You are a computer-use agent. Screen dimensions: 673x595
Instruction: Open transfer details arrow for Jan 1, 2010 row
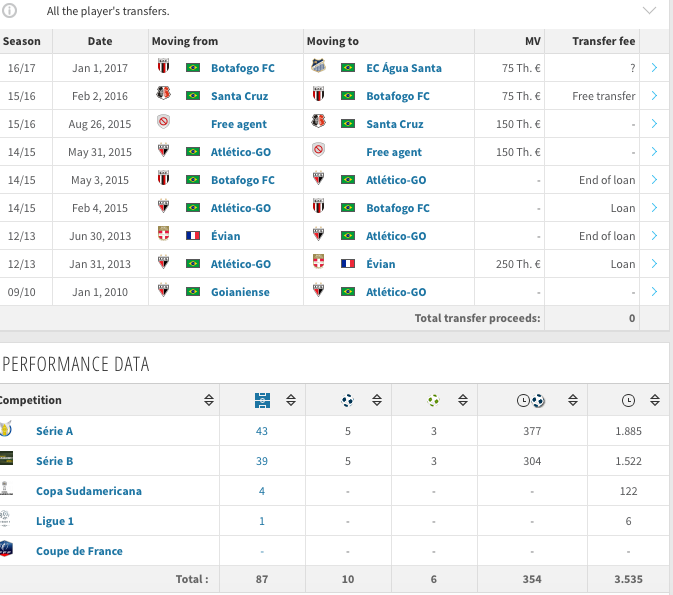[x=654, y=291]
